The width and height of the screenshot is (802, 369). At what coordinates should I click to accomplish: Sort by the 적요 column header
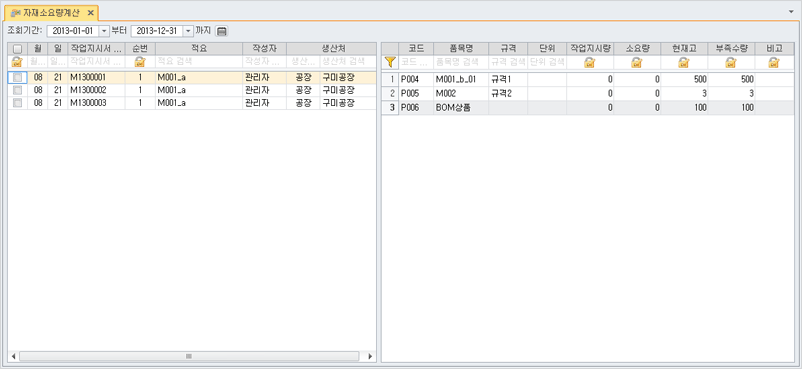(x=198, y=49)
